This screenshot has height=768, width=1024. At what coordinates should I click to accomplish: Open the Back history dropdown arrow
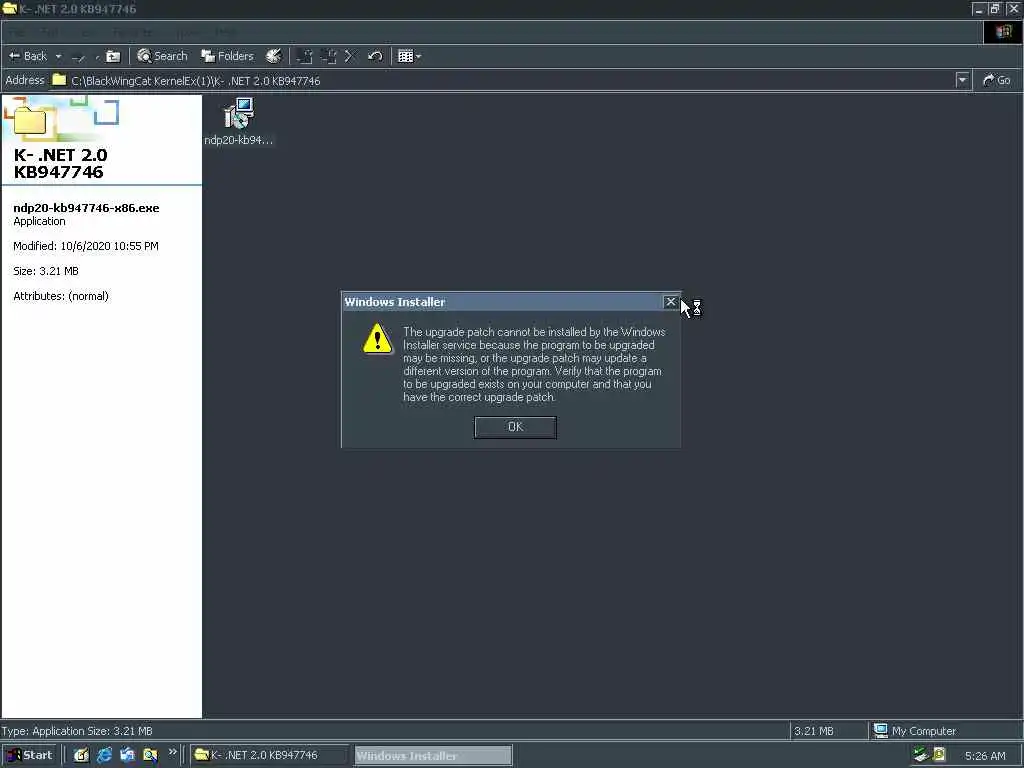[58, 56]
